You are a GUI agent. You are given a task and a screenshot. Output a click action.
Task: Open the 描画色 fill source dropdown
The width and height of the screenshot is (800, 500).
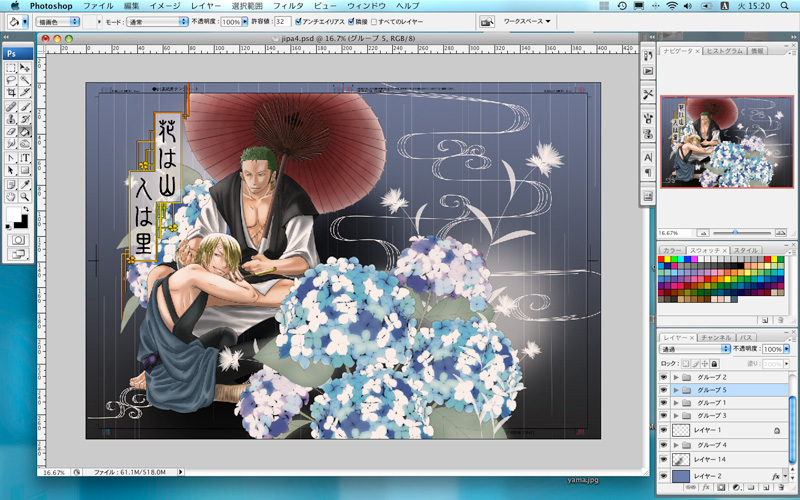click(x=58, y=21)
